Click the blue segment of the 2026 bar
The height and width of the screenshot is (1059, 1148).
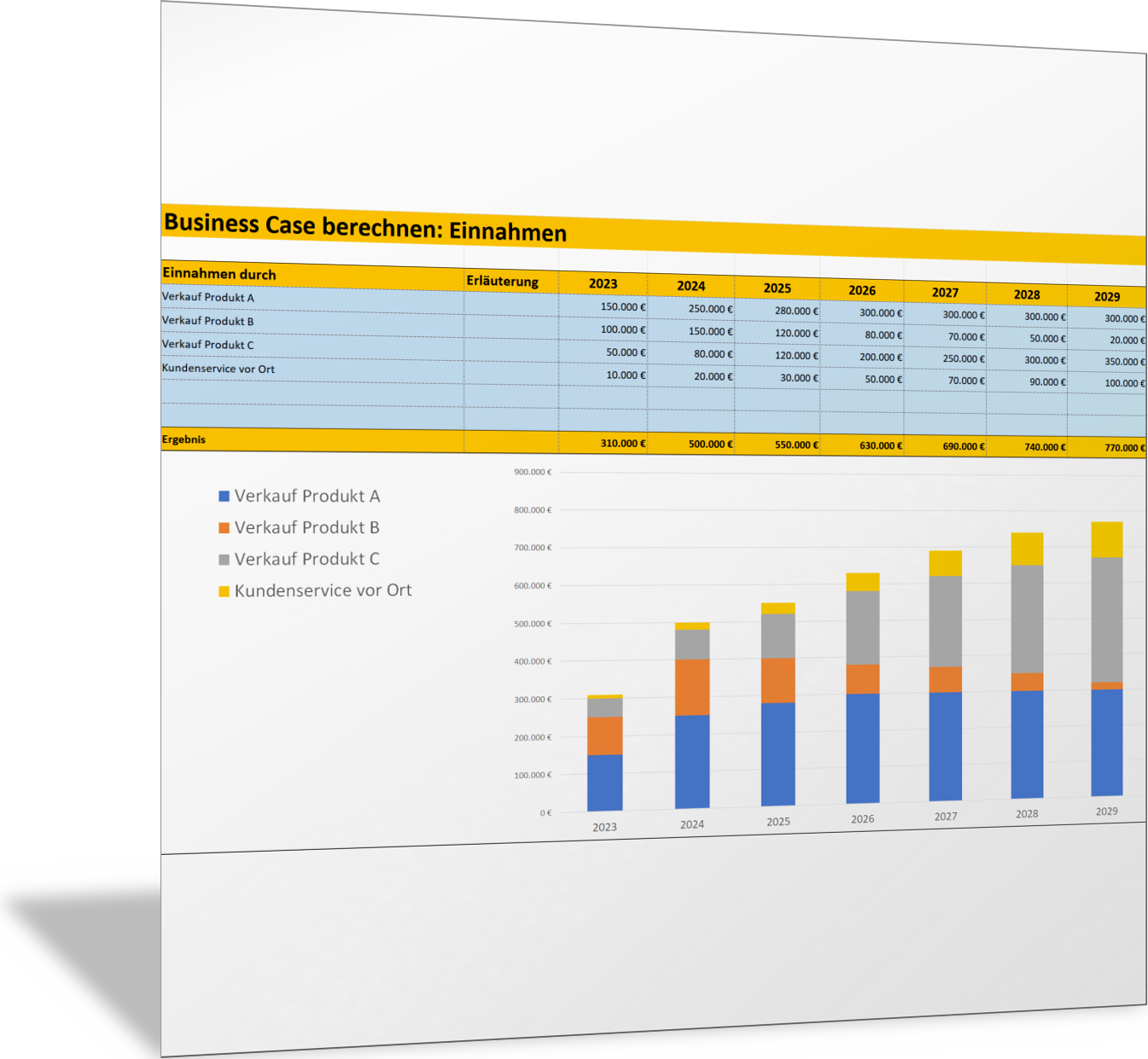coord(862,748)
